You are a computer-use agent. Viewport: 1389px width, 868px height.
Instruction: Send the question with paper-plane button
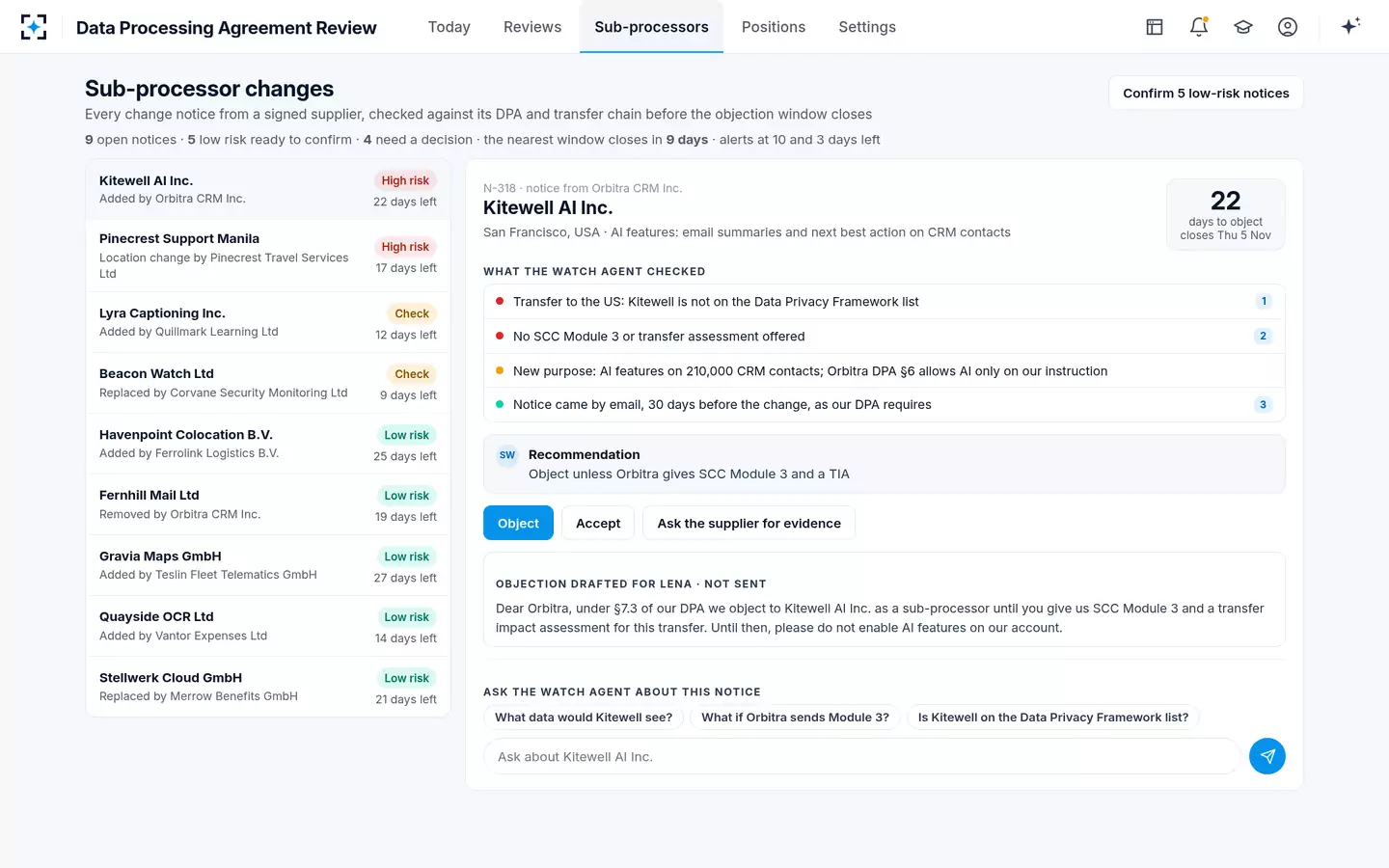click(x=1267, y=756)
